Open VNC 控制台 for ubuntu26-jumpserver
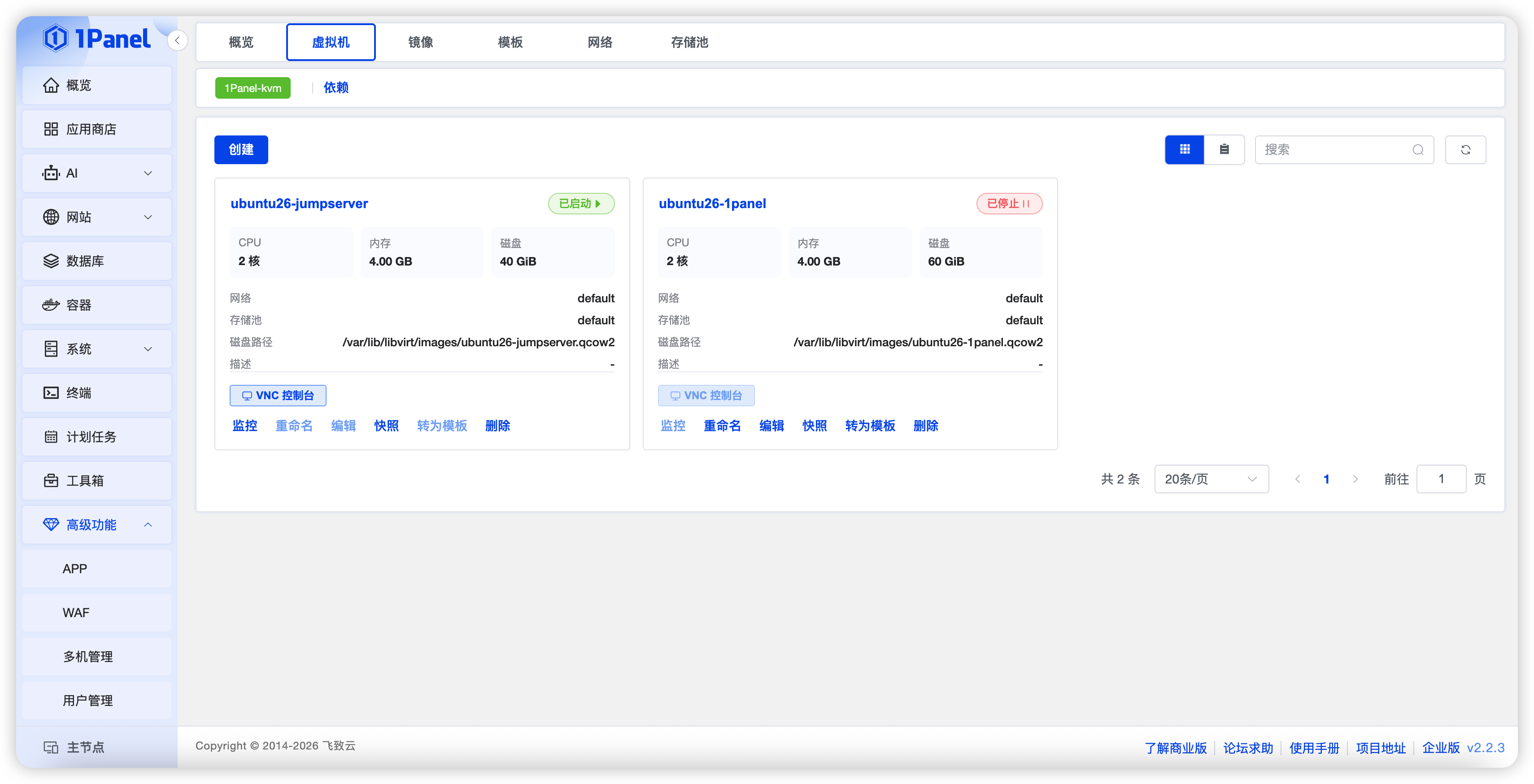This screenshot has width=1534, height=784. click(x=278, y=396)
